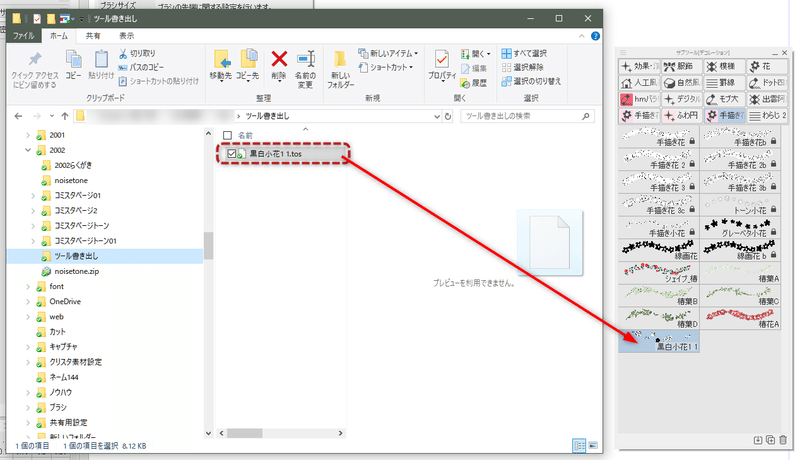Refresh the Explorer address bar location
800x460 pixels.
click(x=447, y=116)
